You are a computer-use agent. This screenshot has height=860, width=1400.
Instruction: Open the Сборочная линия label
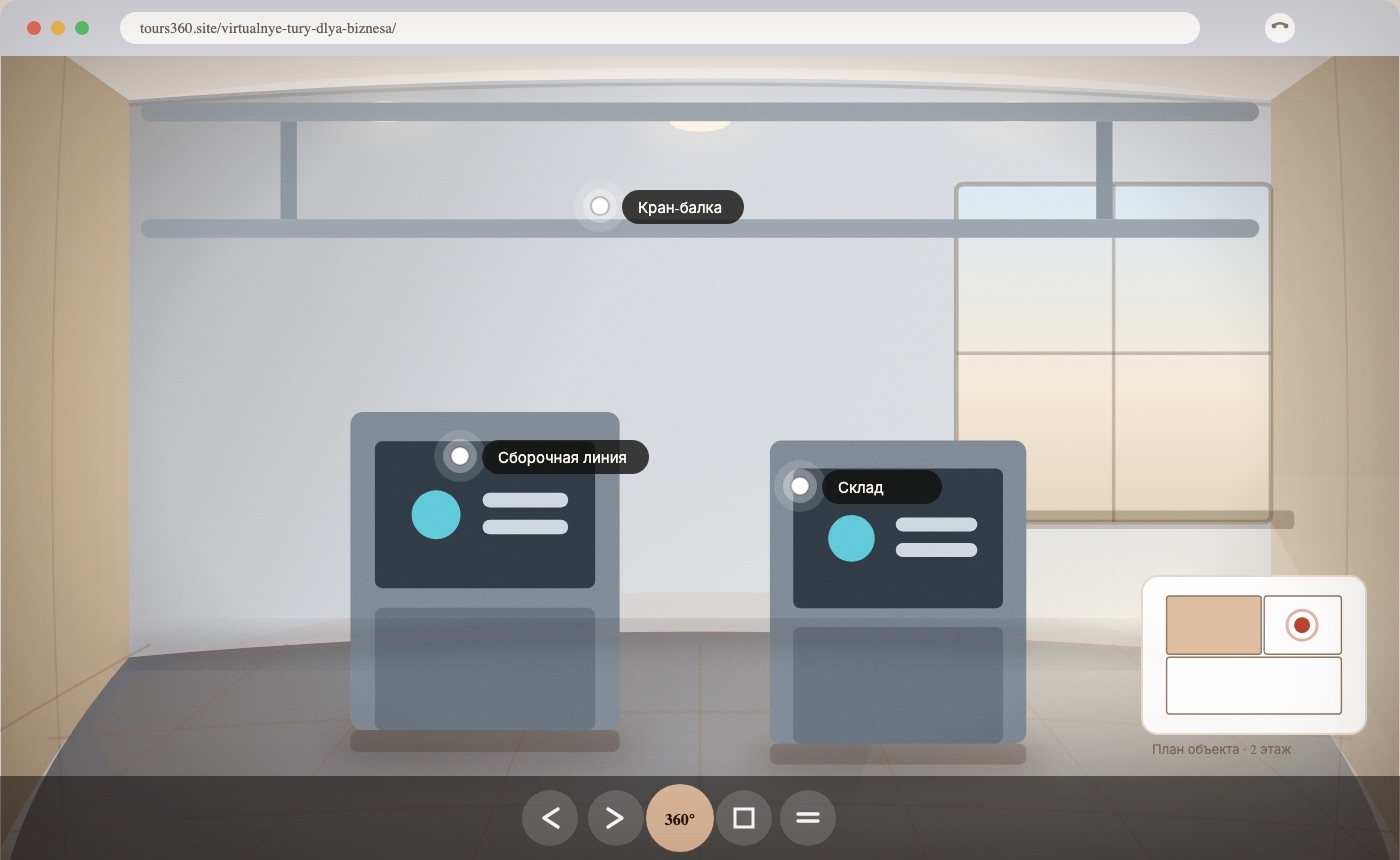[565, 457]
